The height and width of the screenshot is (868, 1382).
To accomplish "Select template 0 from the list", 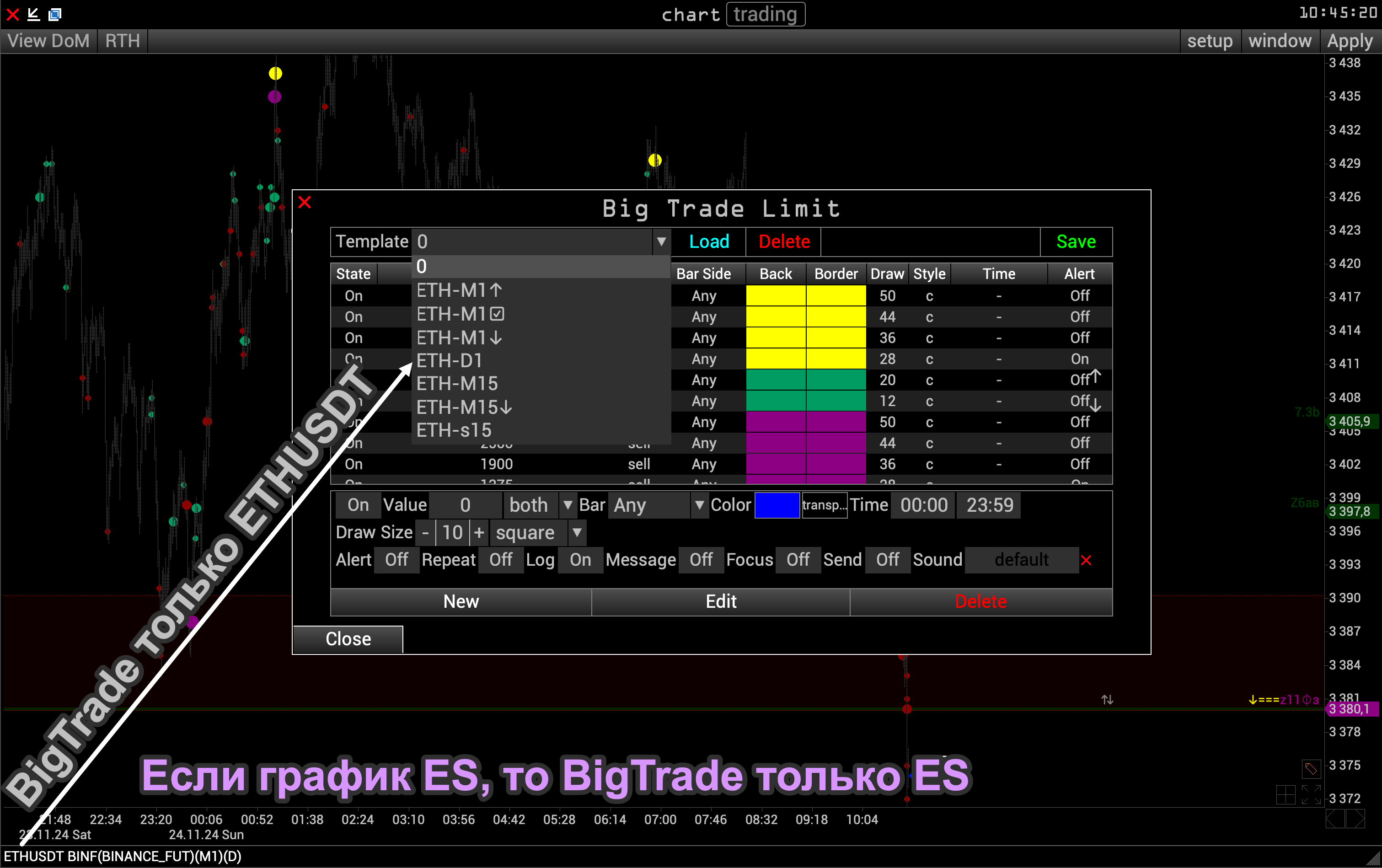I will pyautogui.click(x=541, y=267).
